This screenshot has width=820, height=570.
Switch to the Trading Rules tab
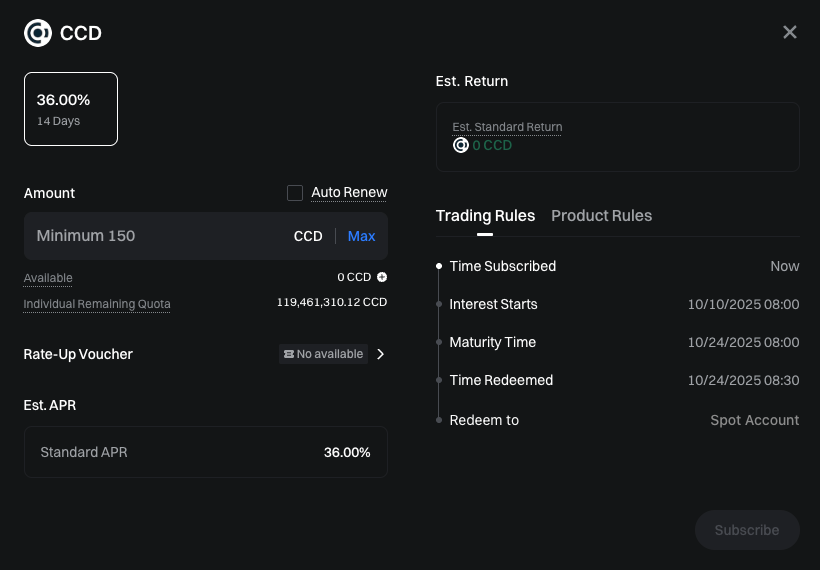tap(485, 216)
